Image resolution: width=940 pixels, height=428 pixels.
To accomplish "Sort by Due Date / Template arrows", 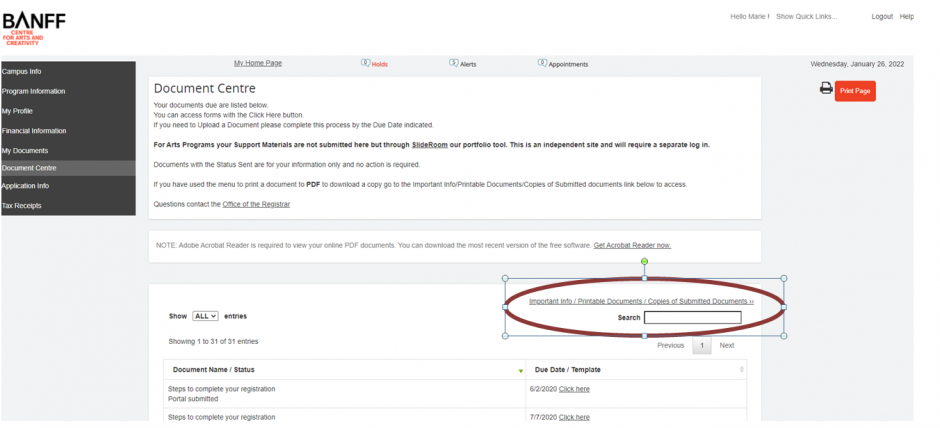I will (x=742, y=370).
